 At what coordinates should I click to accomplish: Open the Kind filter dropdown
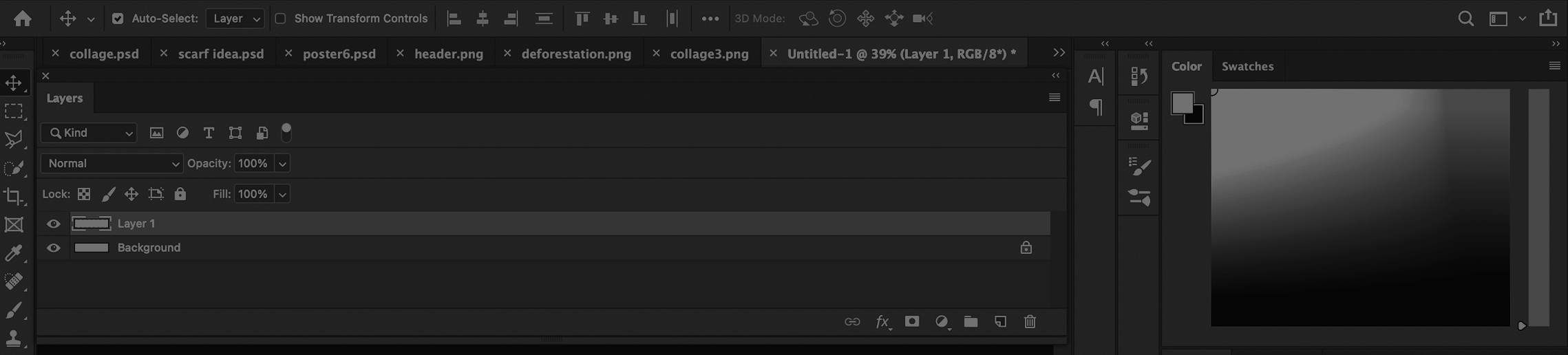tap(89, 133)
